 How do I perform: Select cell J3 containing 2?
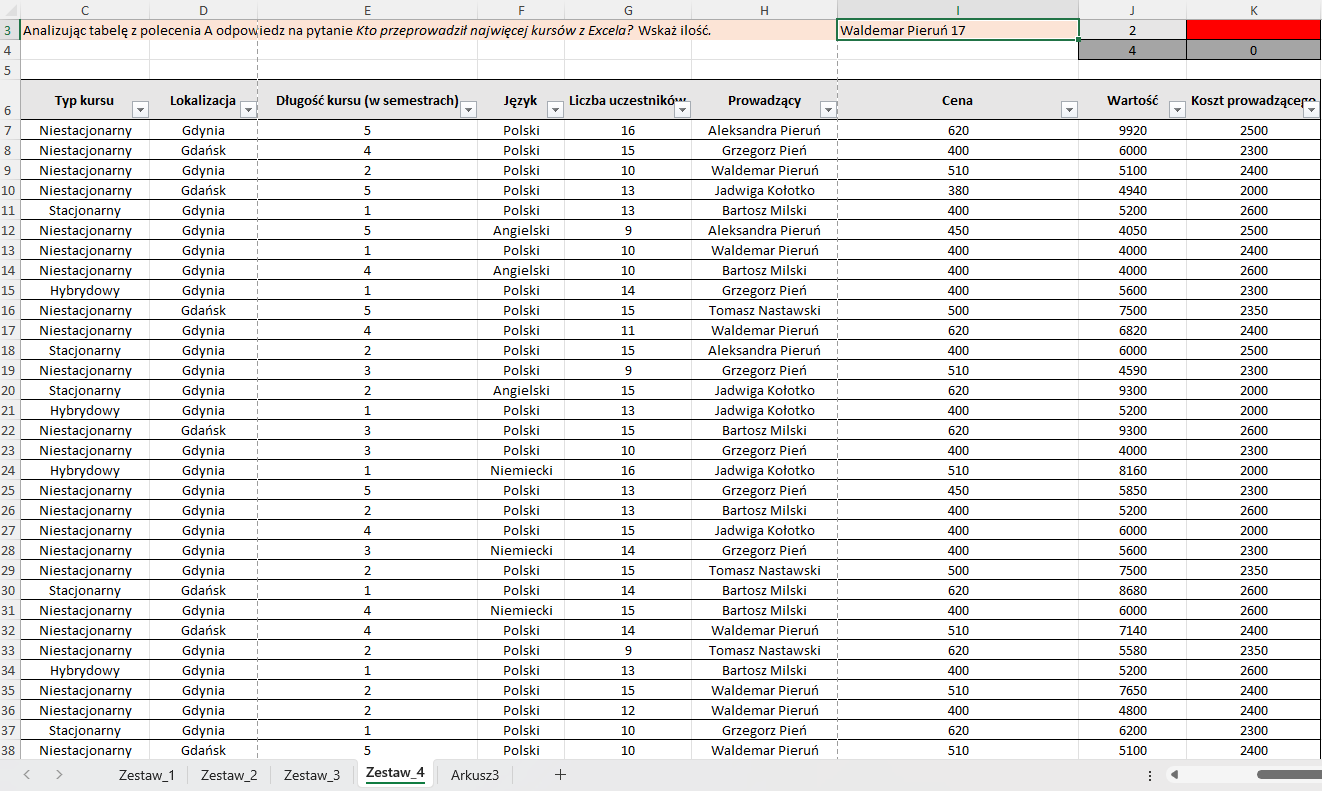point(1132,30)
